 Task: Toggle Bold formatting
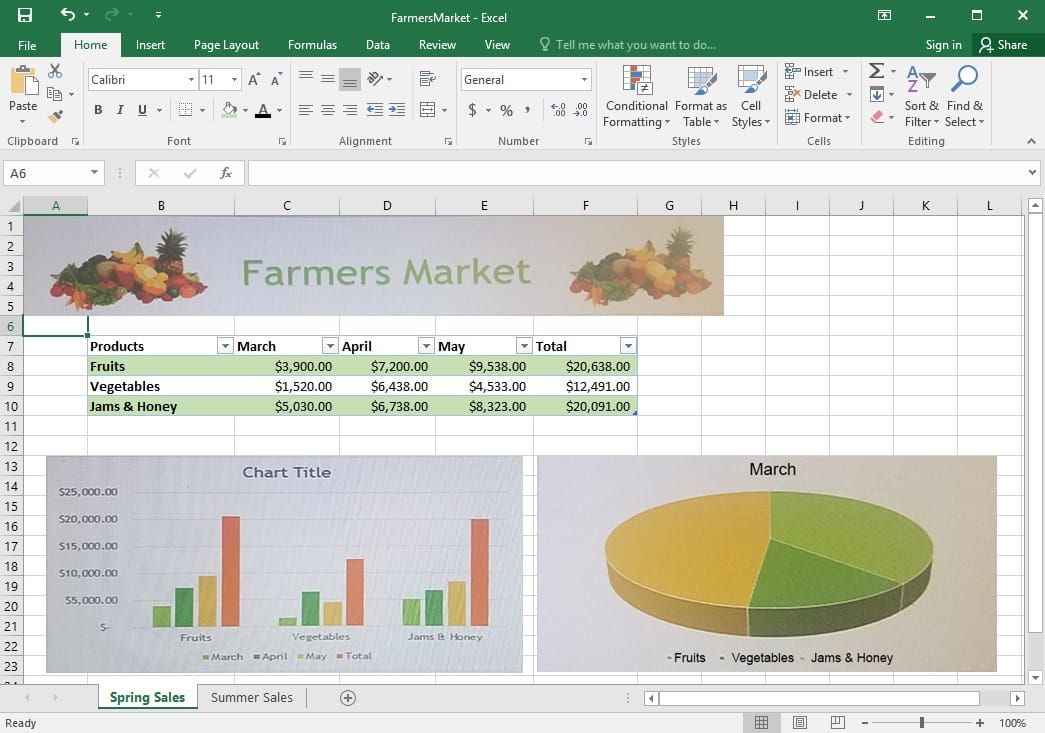point(98,110)
